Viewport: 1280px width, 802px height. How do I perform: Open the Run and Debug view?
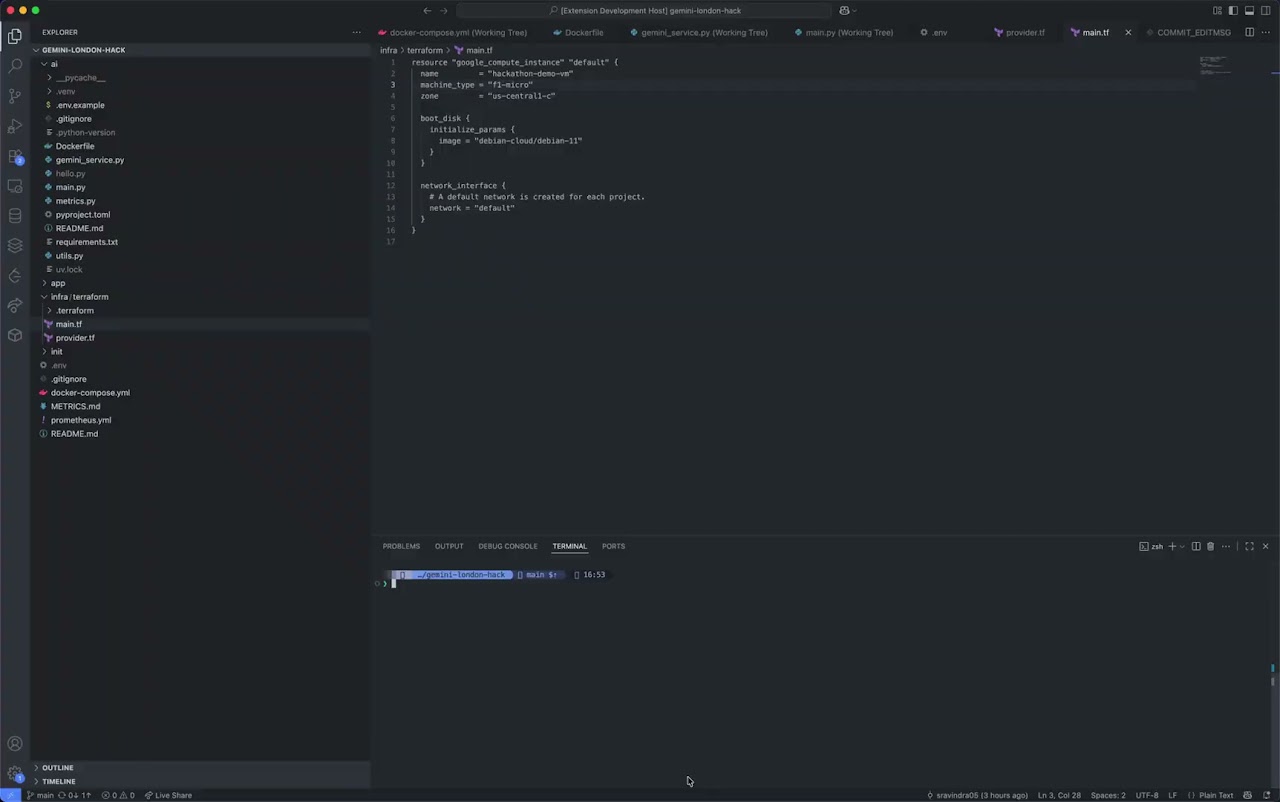click(15, 126)
